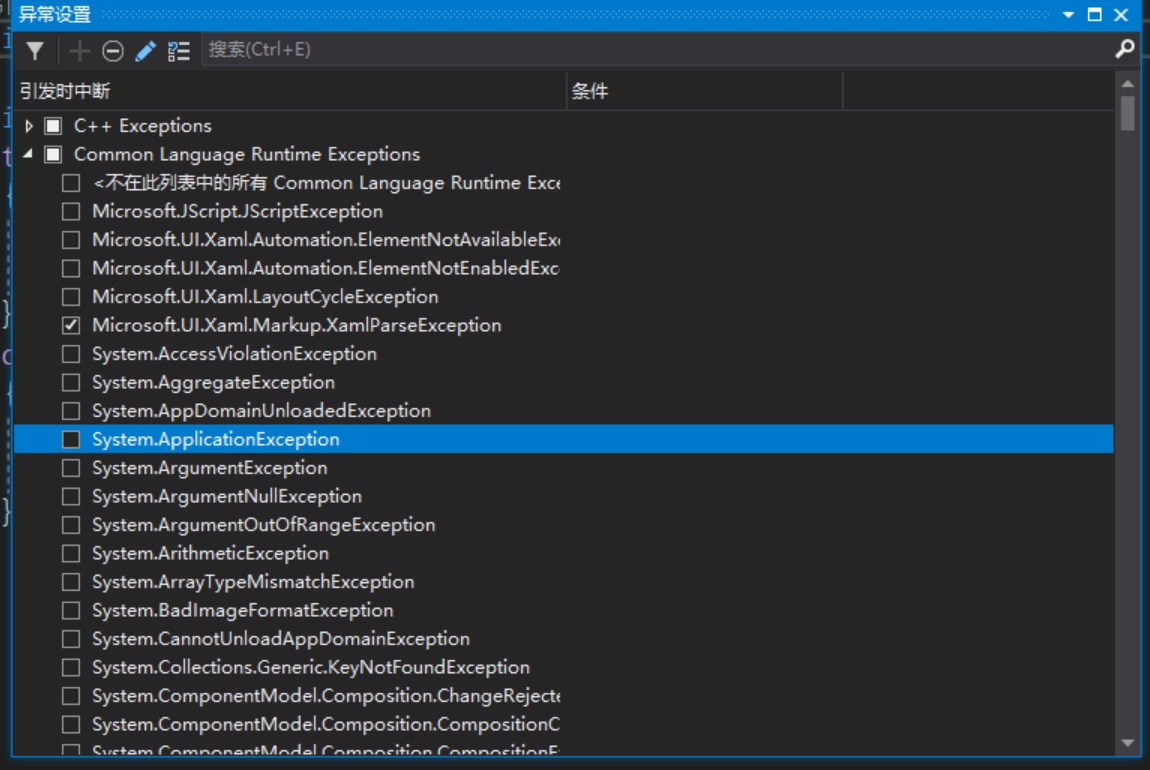Maximize the exception settings panel

click(1094, 15)
